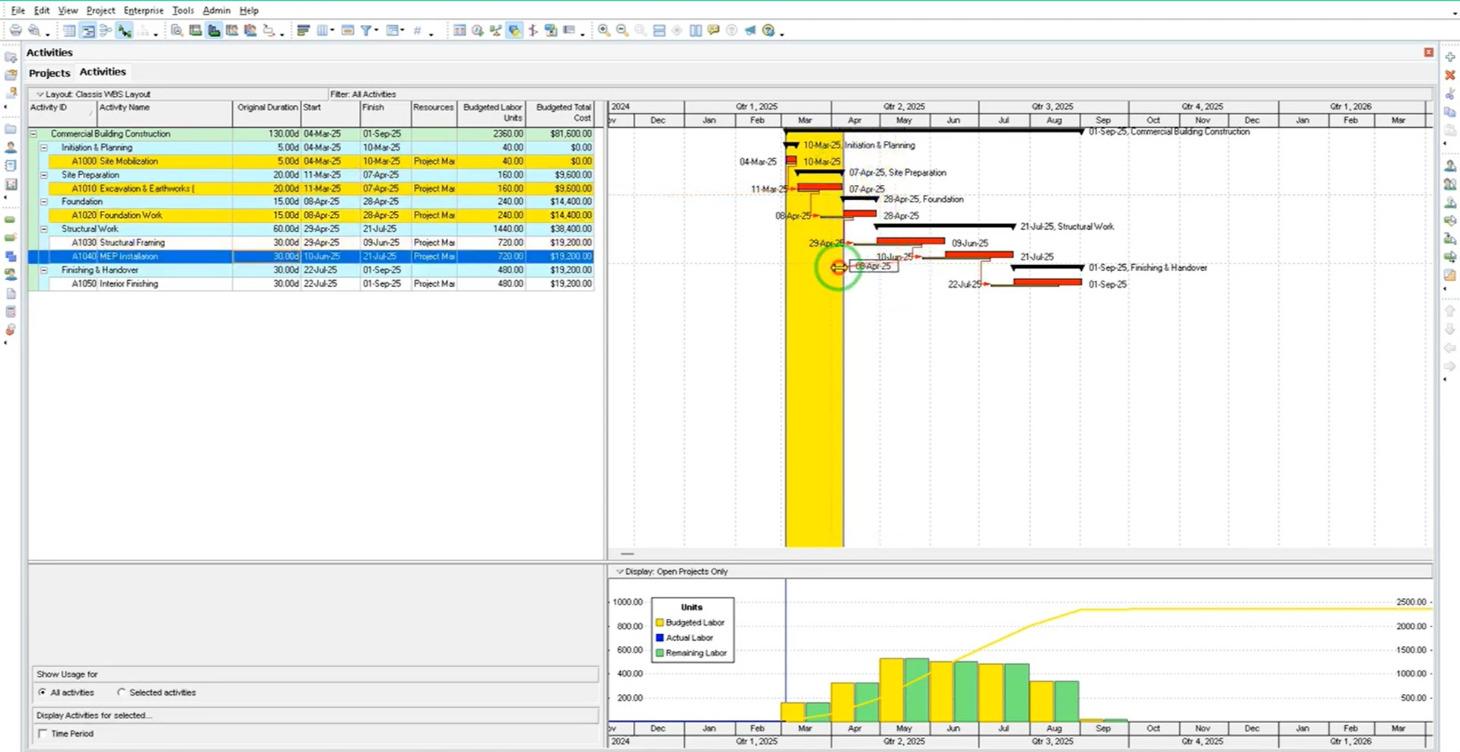Click the Zoom Out magnifier icon

pos(622,31)
